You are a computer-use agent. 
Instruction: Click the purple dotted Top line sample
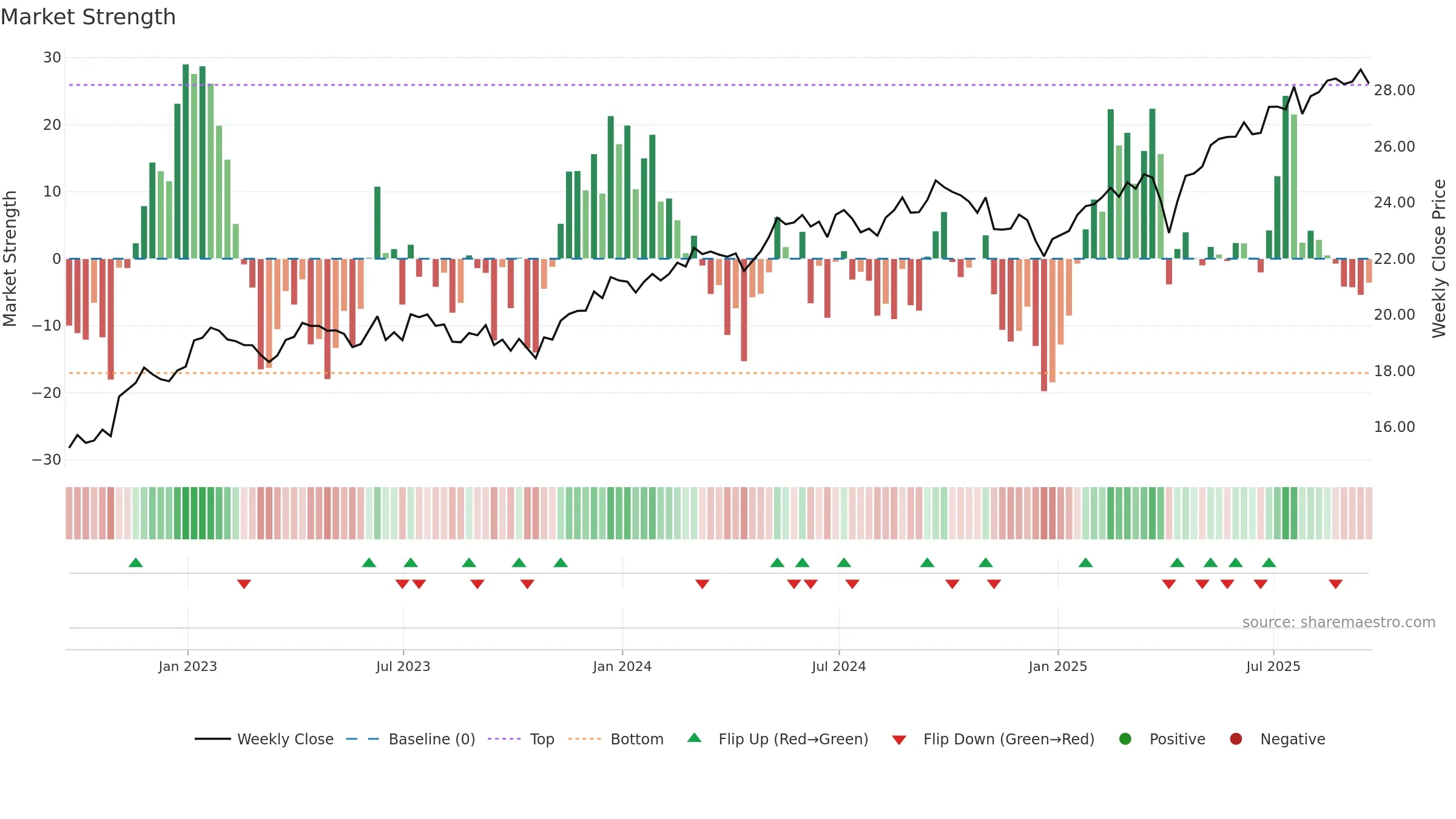click(x=504, y=739)
